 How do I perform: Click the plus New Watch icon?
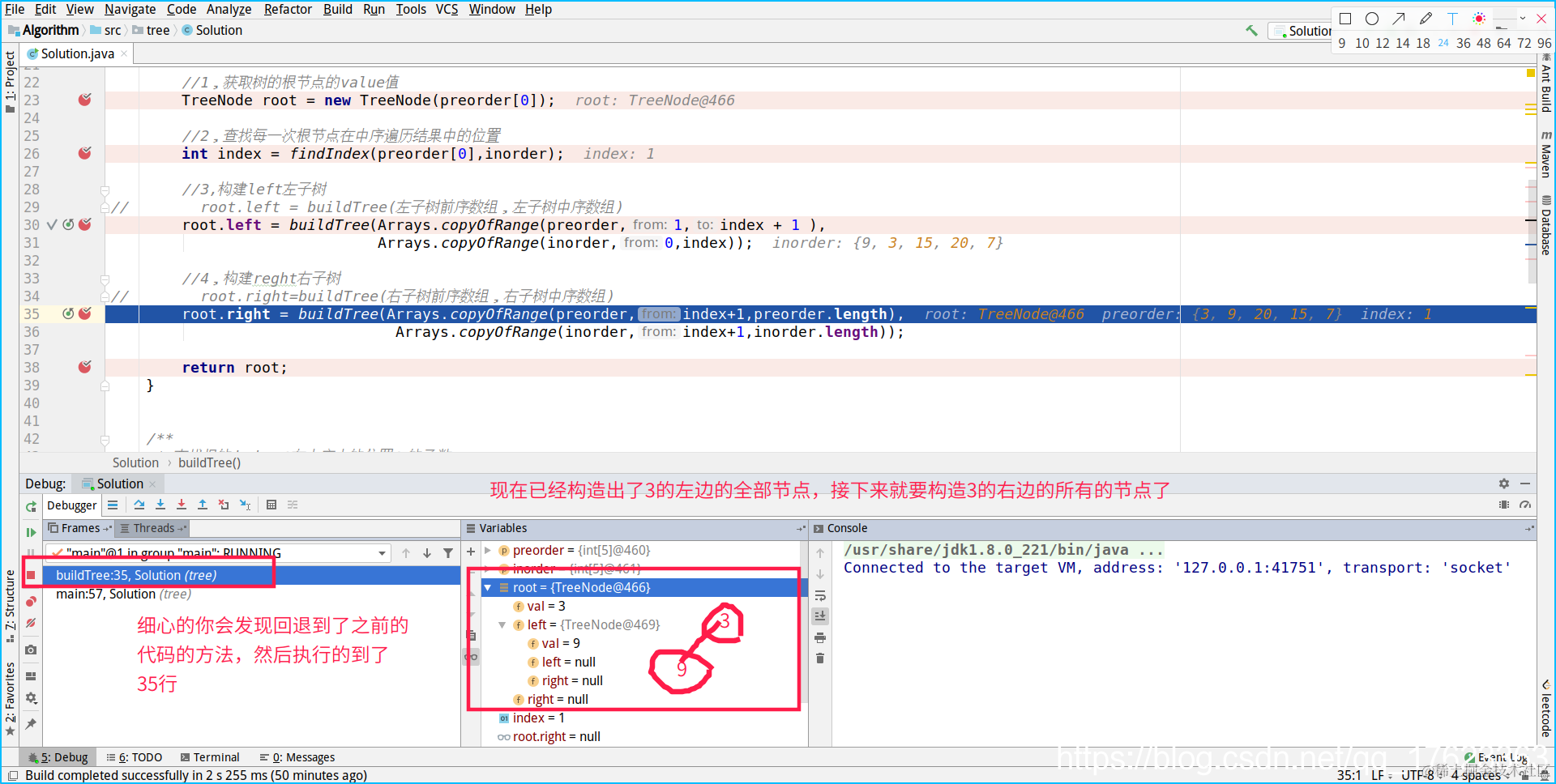point(471,551)
